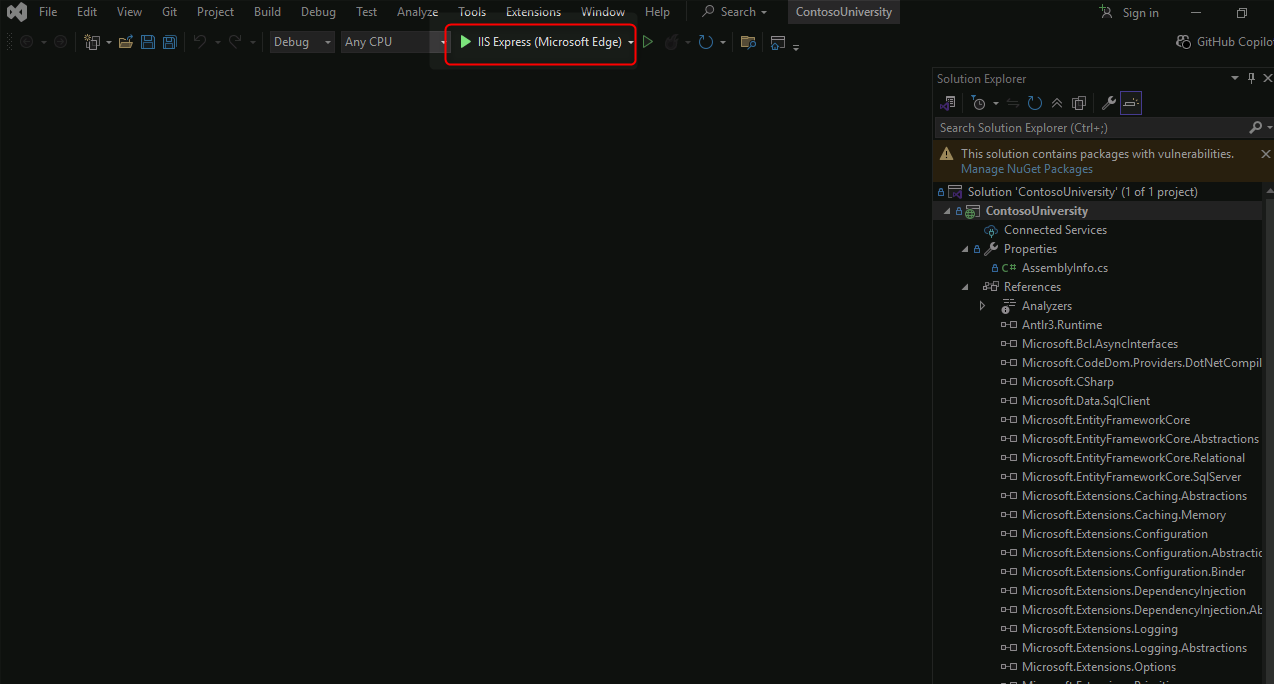Click the Manage NuGet Packages link
This screenshot has height=684, width=1274.
(x=1027, y=169)
